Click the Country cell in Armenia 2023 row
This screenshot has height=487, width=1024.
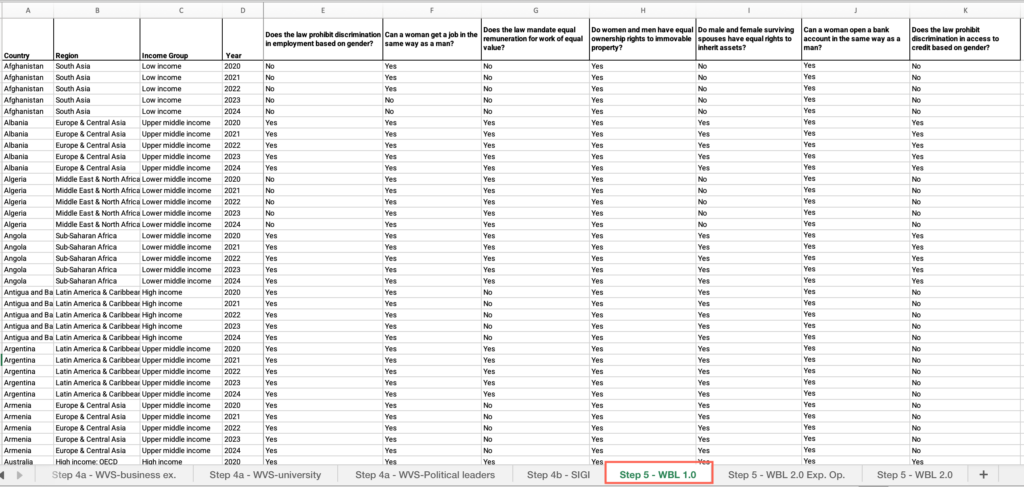click(27, 439)
